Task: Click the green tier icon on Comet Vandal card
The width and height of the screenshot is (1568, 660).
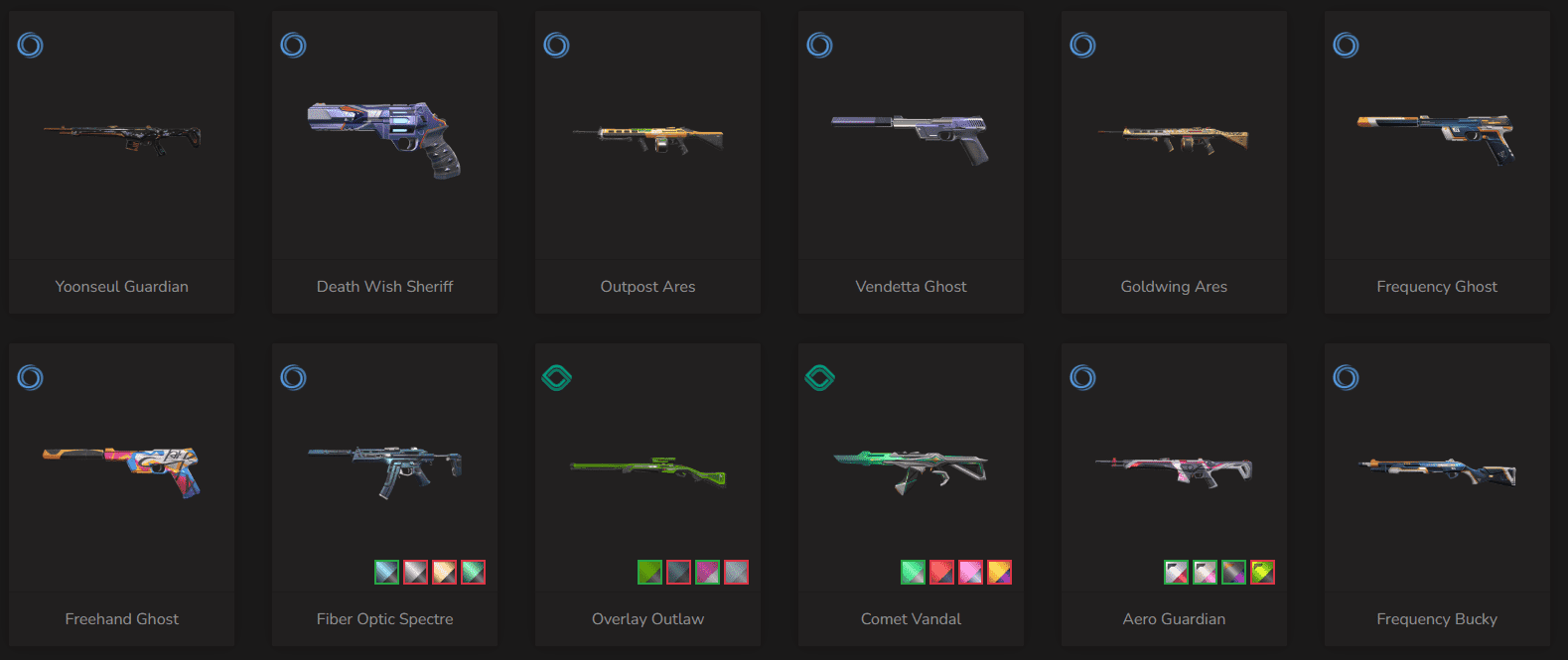Action: pyautogui.click(x=820, y=377)
